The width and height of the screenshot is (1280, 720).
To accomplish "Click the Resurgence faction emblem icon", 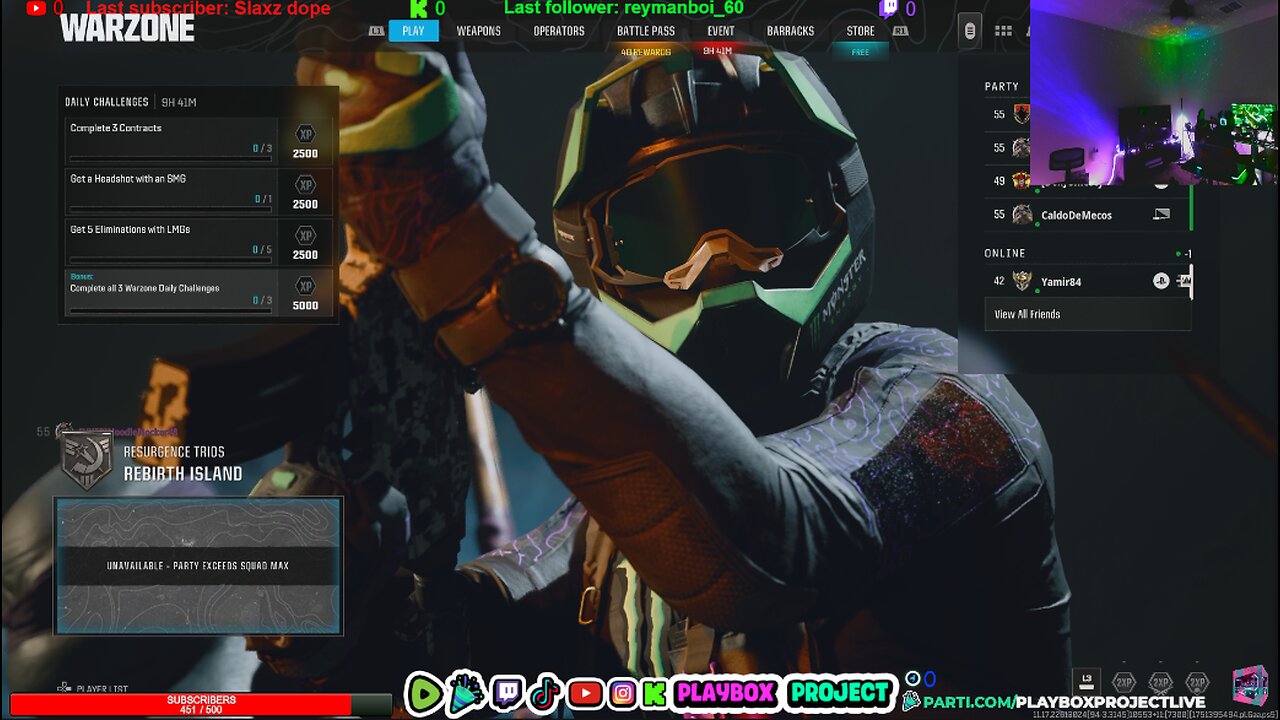I will point(87,461).
